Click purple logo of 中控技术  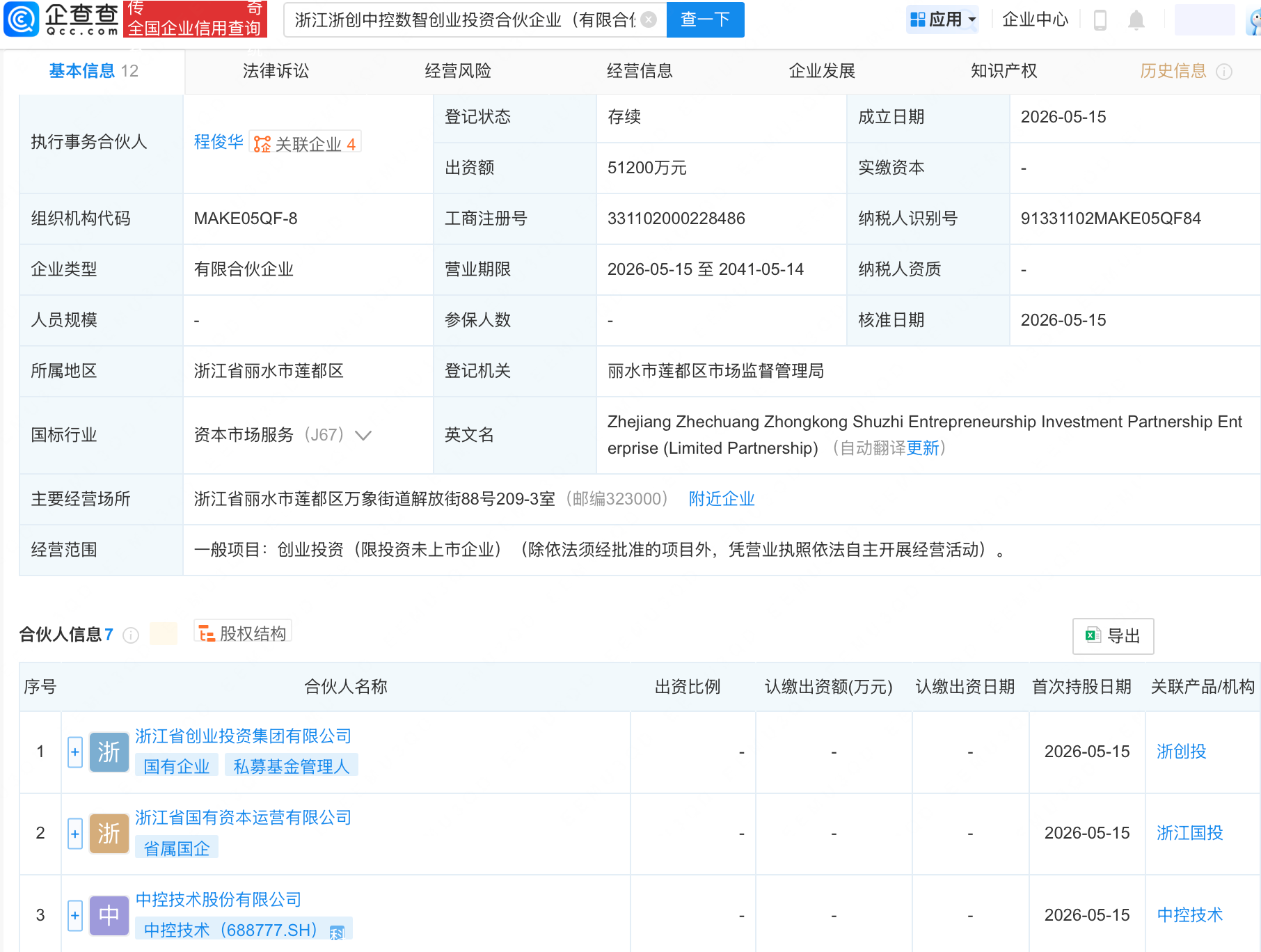click(x=109, y=915)
